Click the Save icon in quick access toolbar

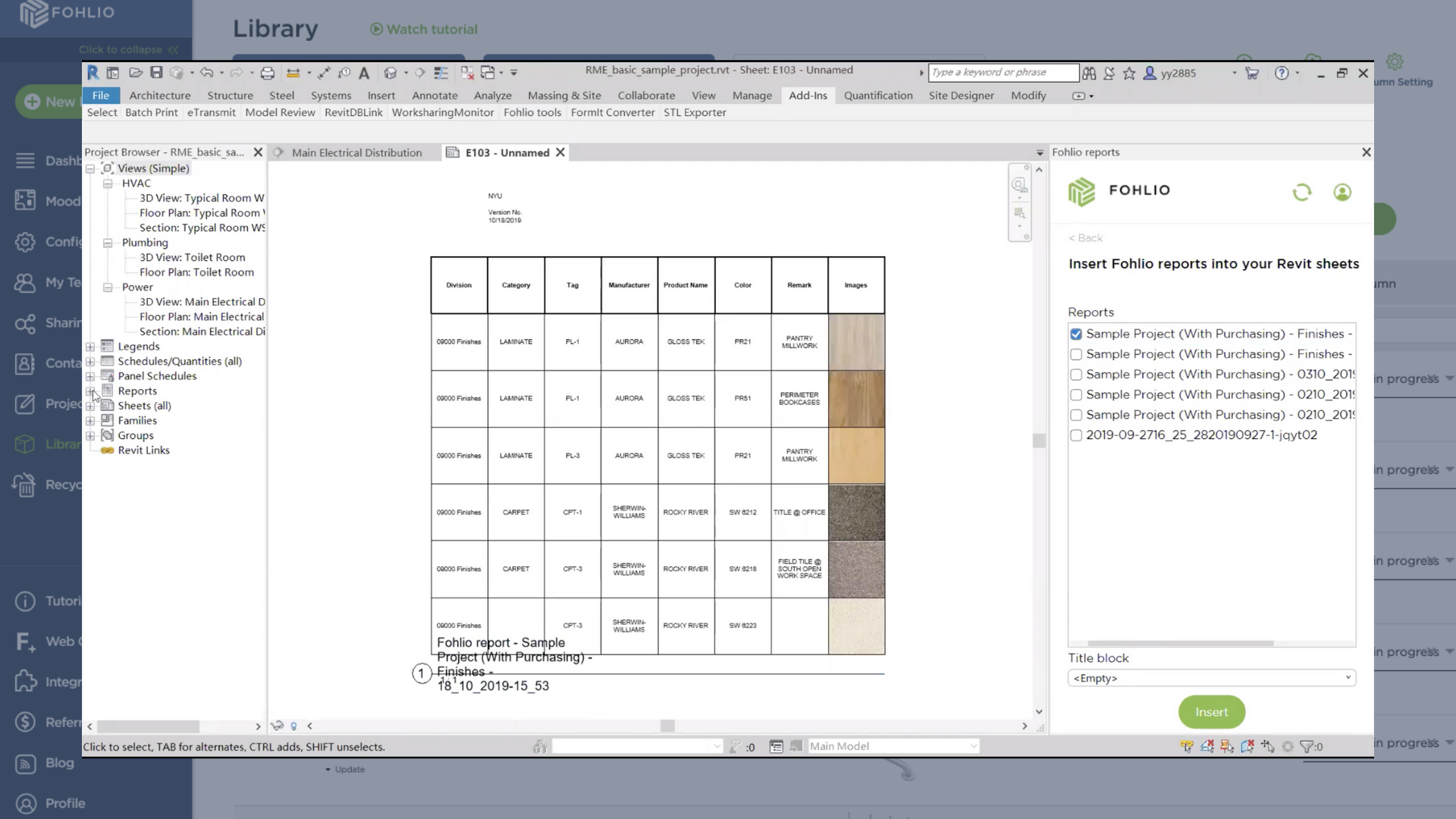coord(156,73)
